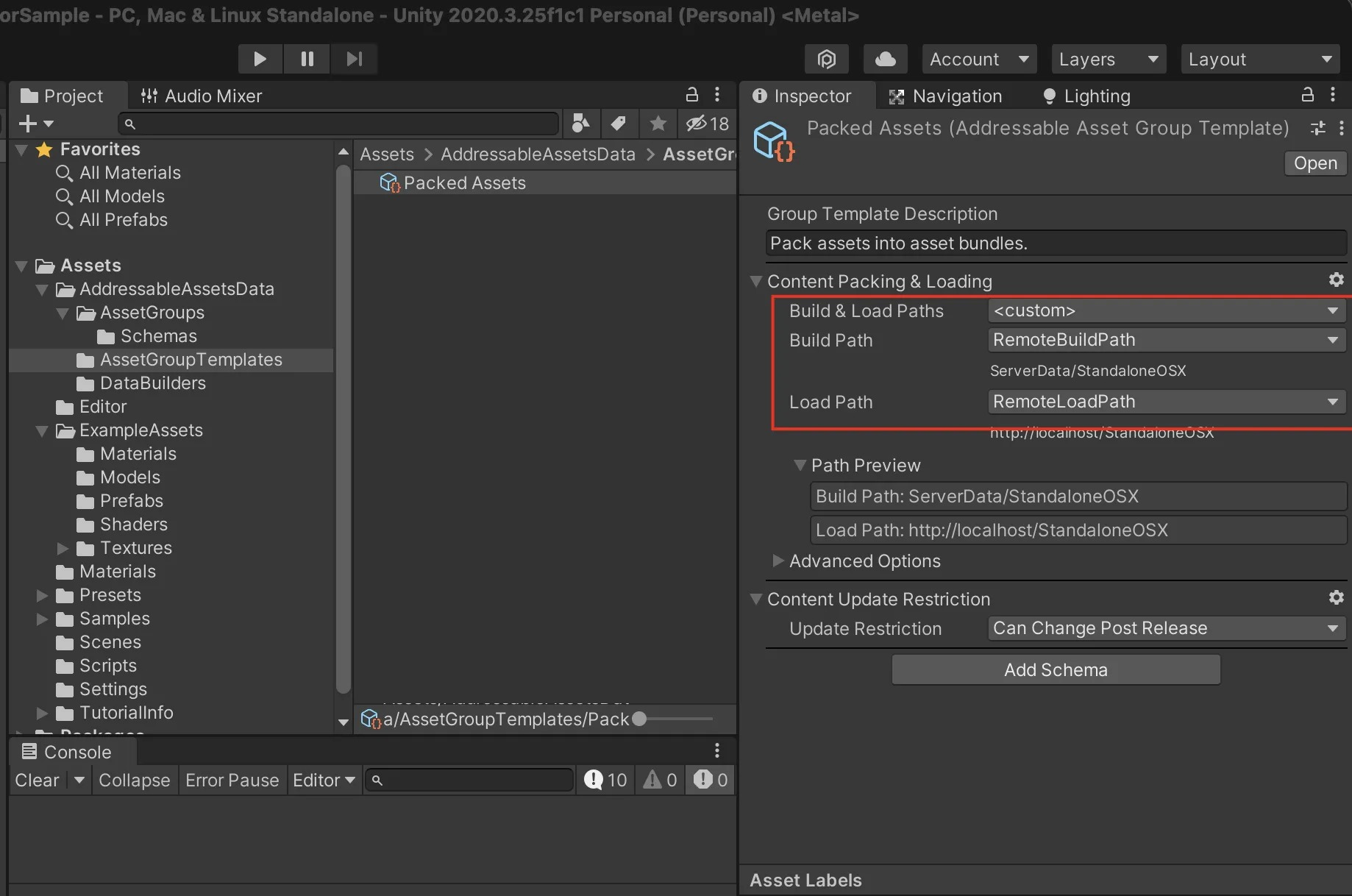This screenshot has width=1352, height=896.
Task: Click AddressableAssetsData in the breadcrumb
Action: (x=538, y=154)
